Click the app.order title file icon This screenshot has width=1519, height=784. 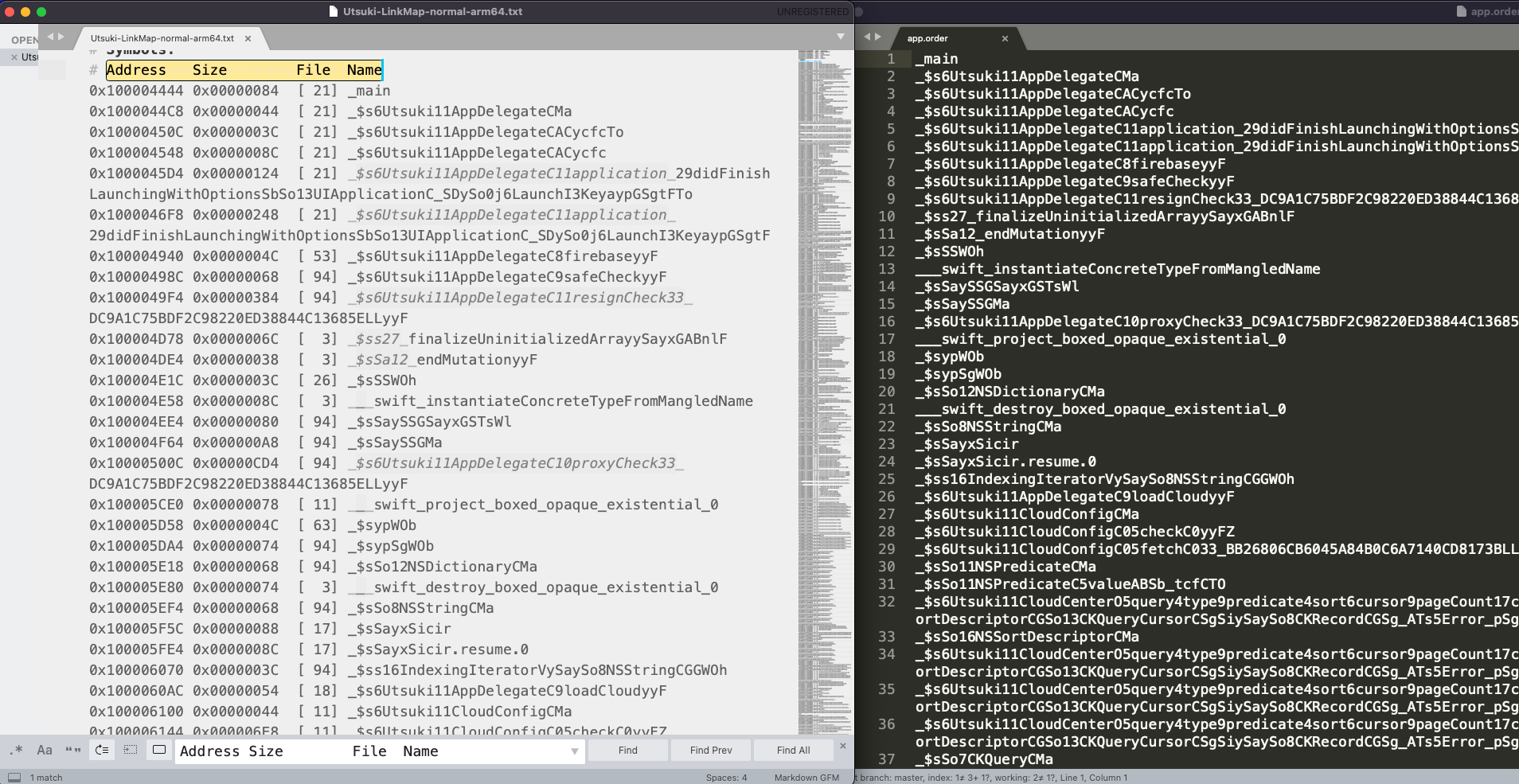(1461, 11)
